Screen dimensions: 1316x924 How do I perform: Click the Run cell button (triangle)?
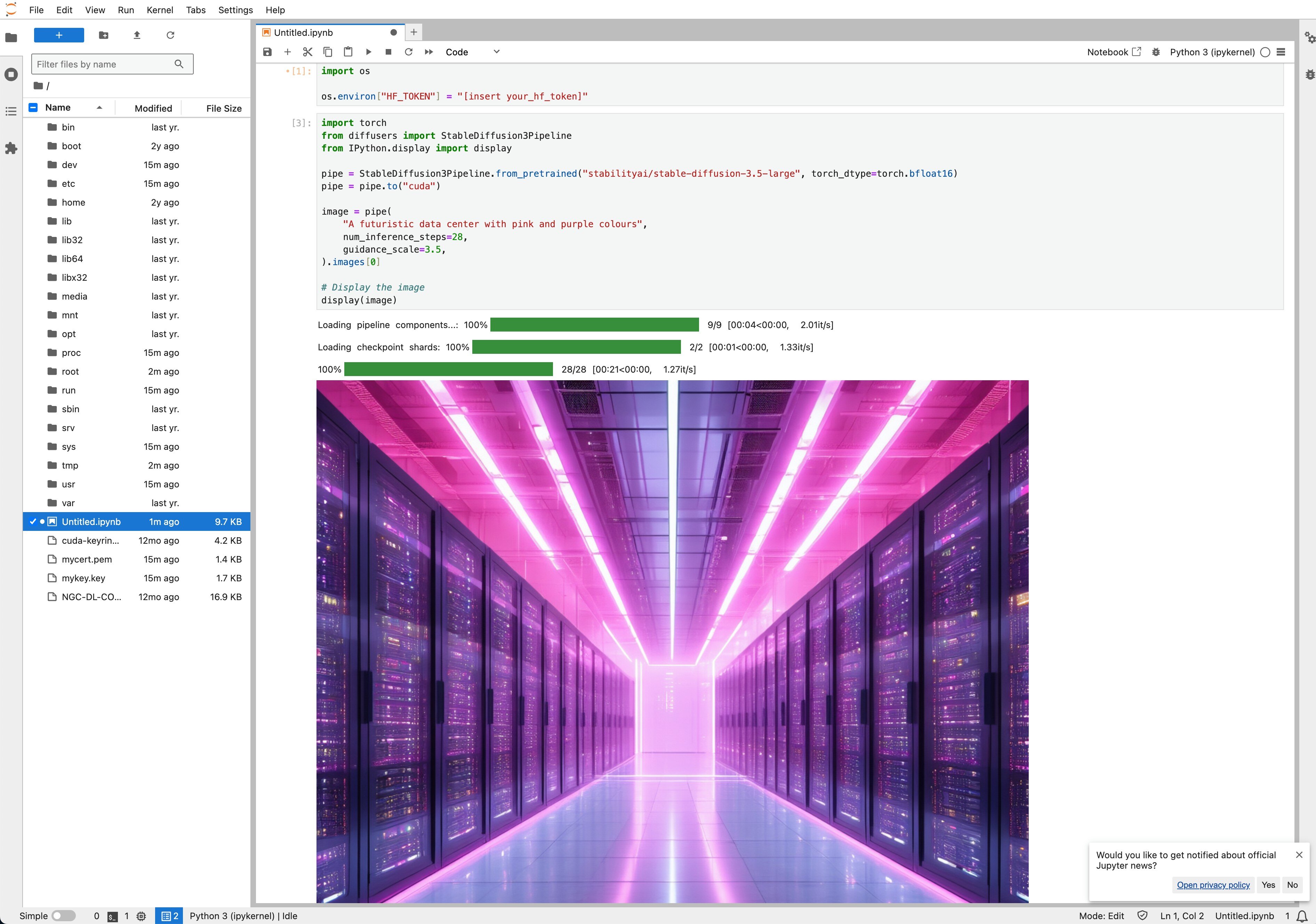click(x=369, y=51)
